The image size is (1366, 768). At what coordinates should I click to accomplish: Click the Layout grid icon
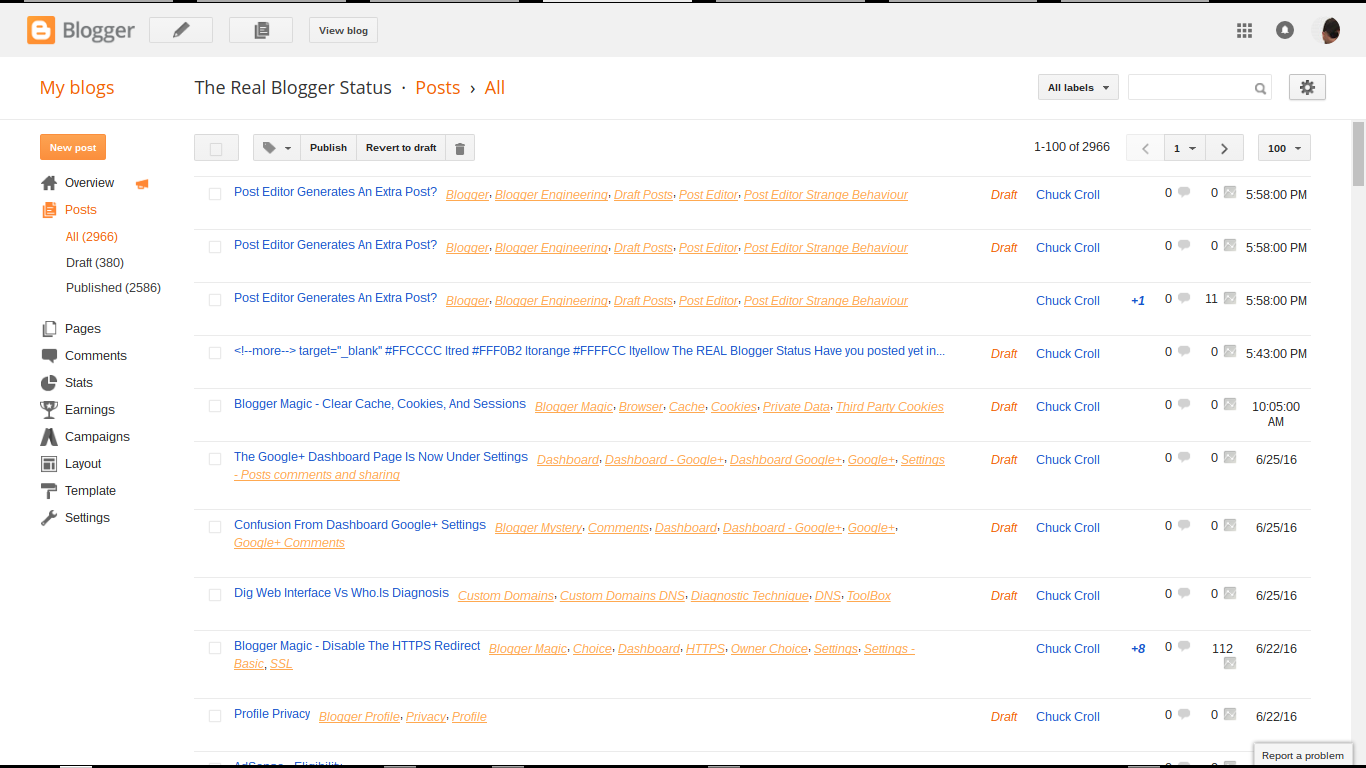(49, 464)
